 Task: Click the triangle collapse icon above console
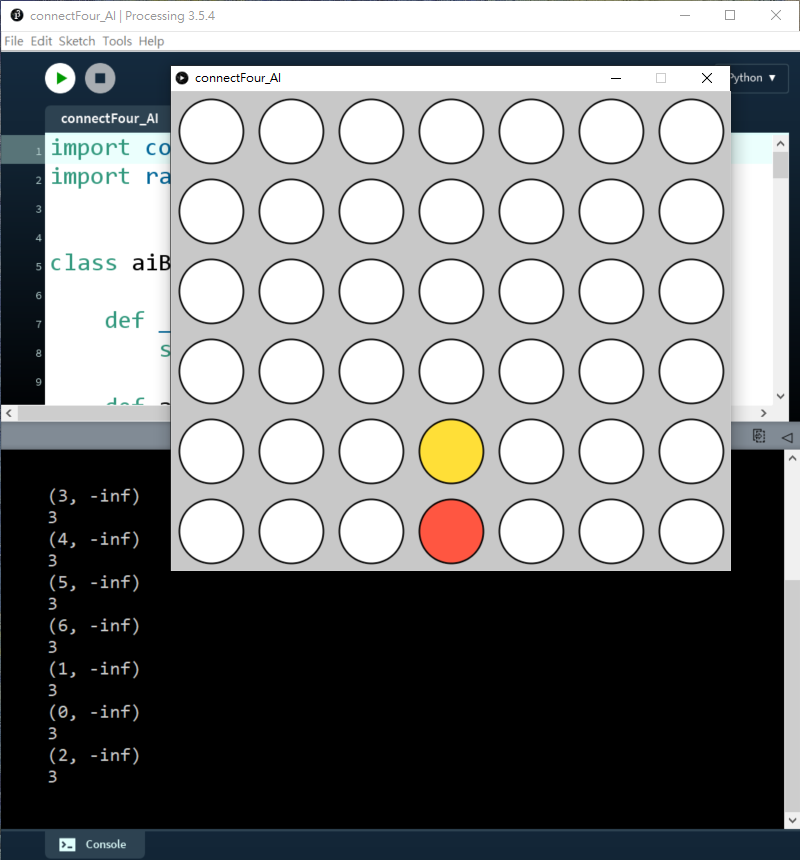[786, 436]
